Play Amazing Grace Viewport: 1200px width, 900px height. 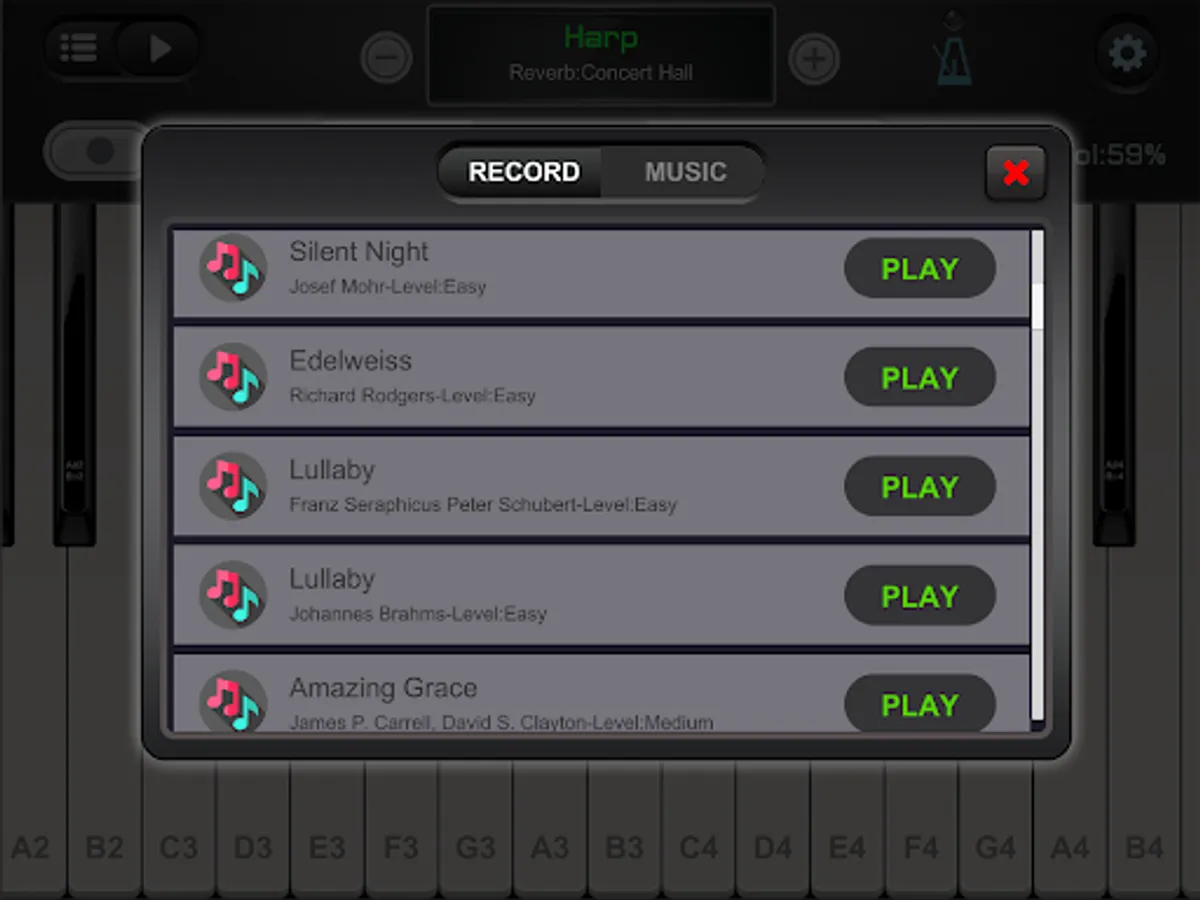pos(920,704)
